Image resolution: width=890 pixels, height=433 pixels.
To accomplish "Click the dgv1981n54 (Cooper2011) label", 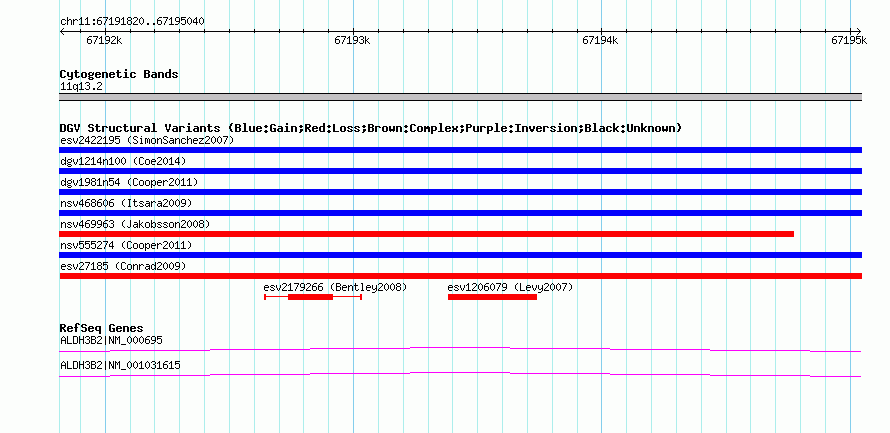I will (x=129, y=182).
